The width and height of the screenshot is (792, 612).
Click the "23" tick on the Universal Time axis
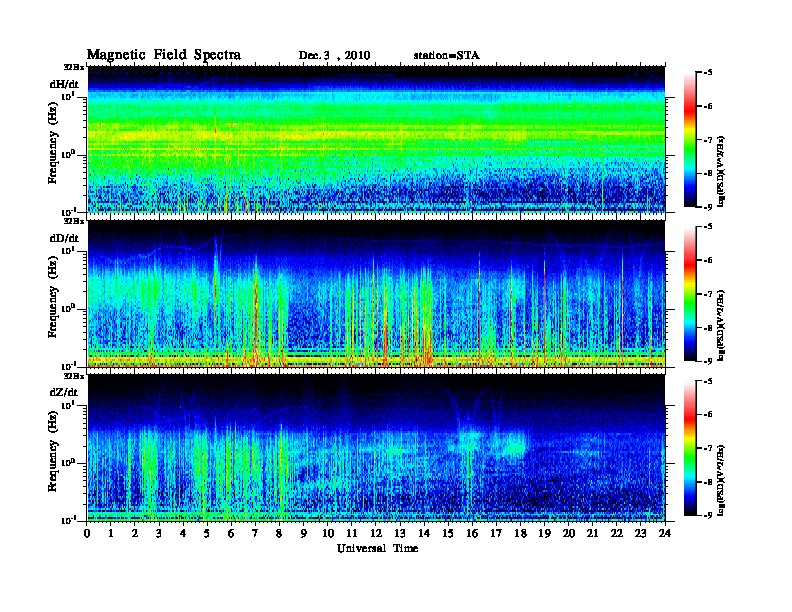pyautogui.click(x=640, y=533)
